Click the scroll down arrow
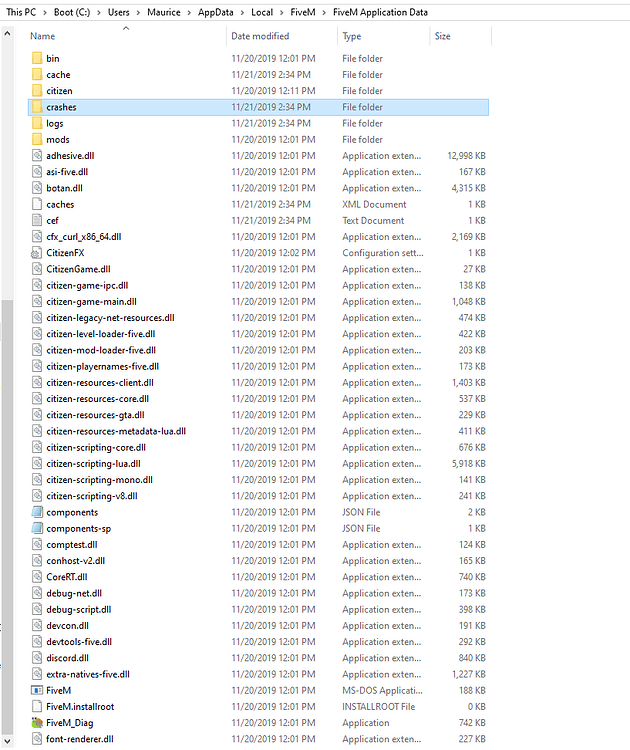630x750 pixels. [7, 741]
